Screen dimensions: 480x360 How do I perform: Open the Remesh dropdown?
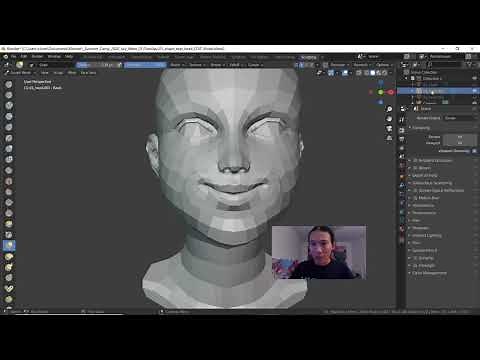click(362, 65)
